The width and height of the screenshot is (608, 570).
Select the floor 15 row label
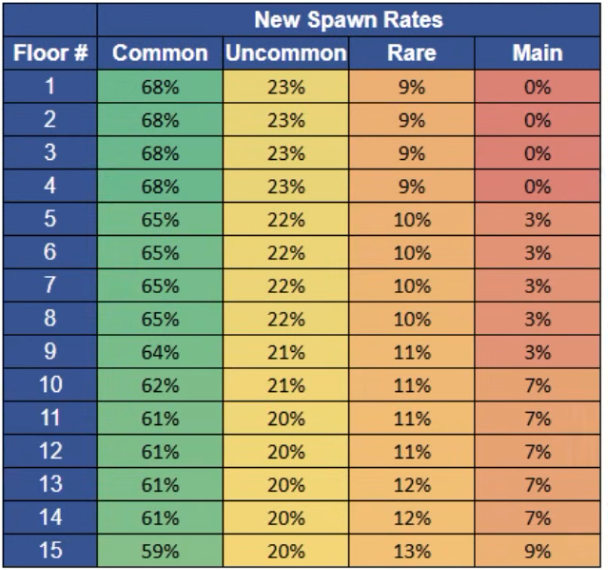click(50, 551)
